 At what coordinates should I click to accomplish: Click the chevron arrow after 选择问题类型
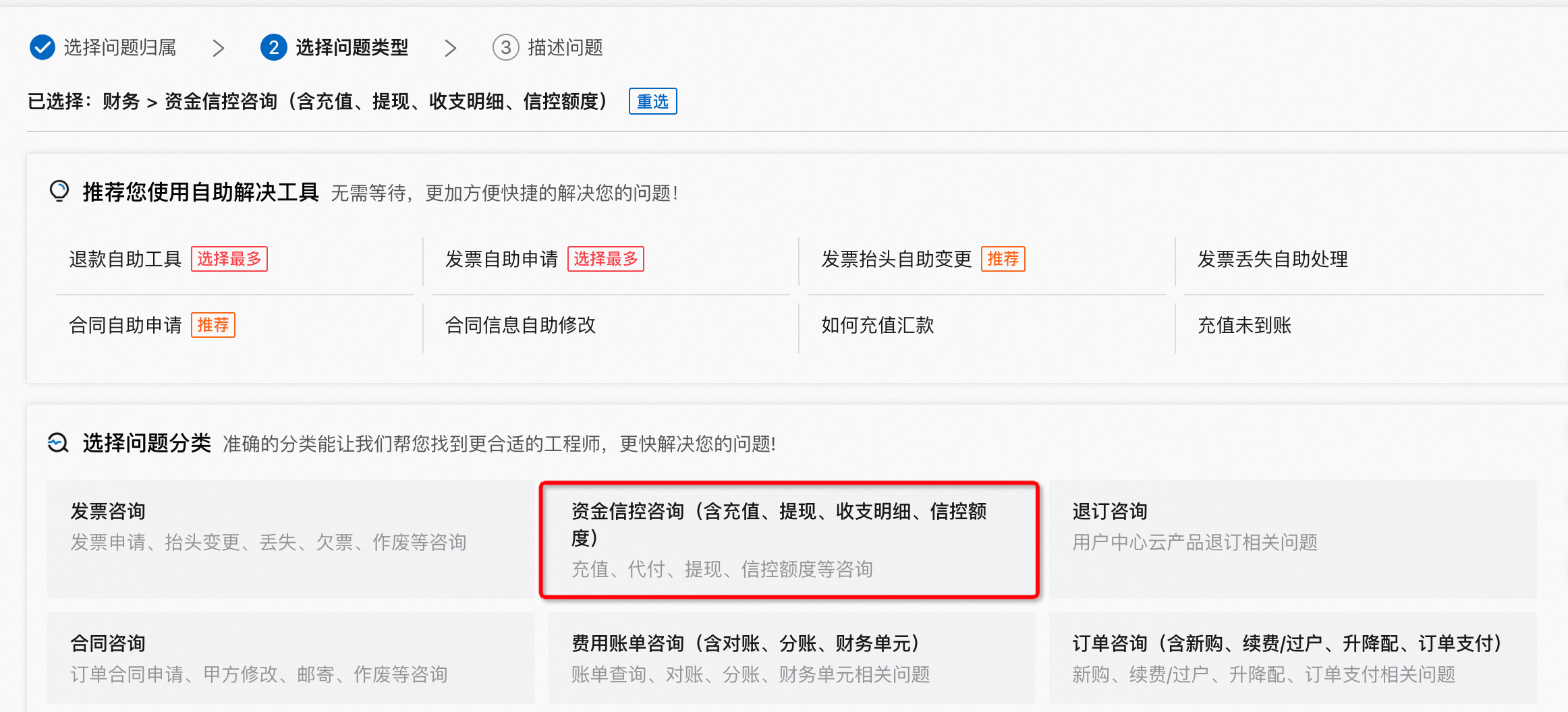450,48
